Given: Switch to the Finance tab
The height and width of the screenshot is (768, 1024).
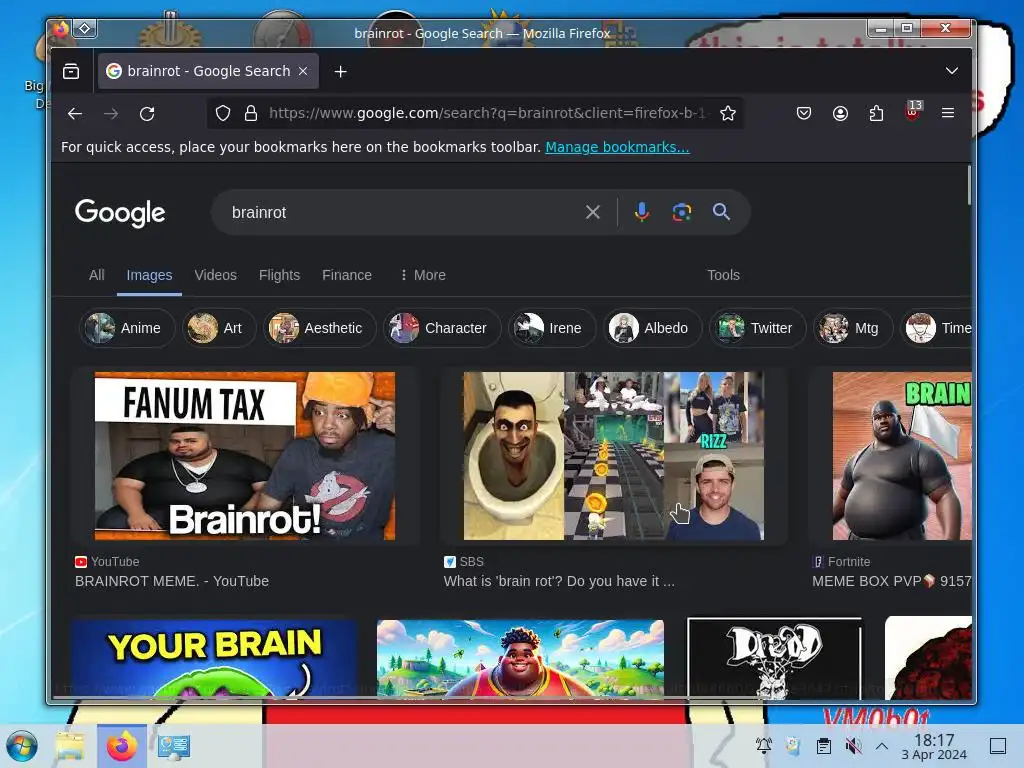Looking at the screenshot, I should 347,275.
